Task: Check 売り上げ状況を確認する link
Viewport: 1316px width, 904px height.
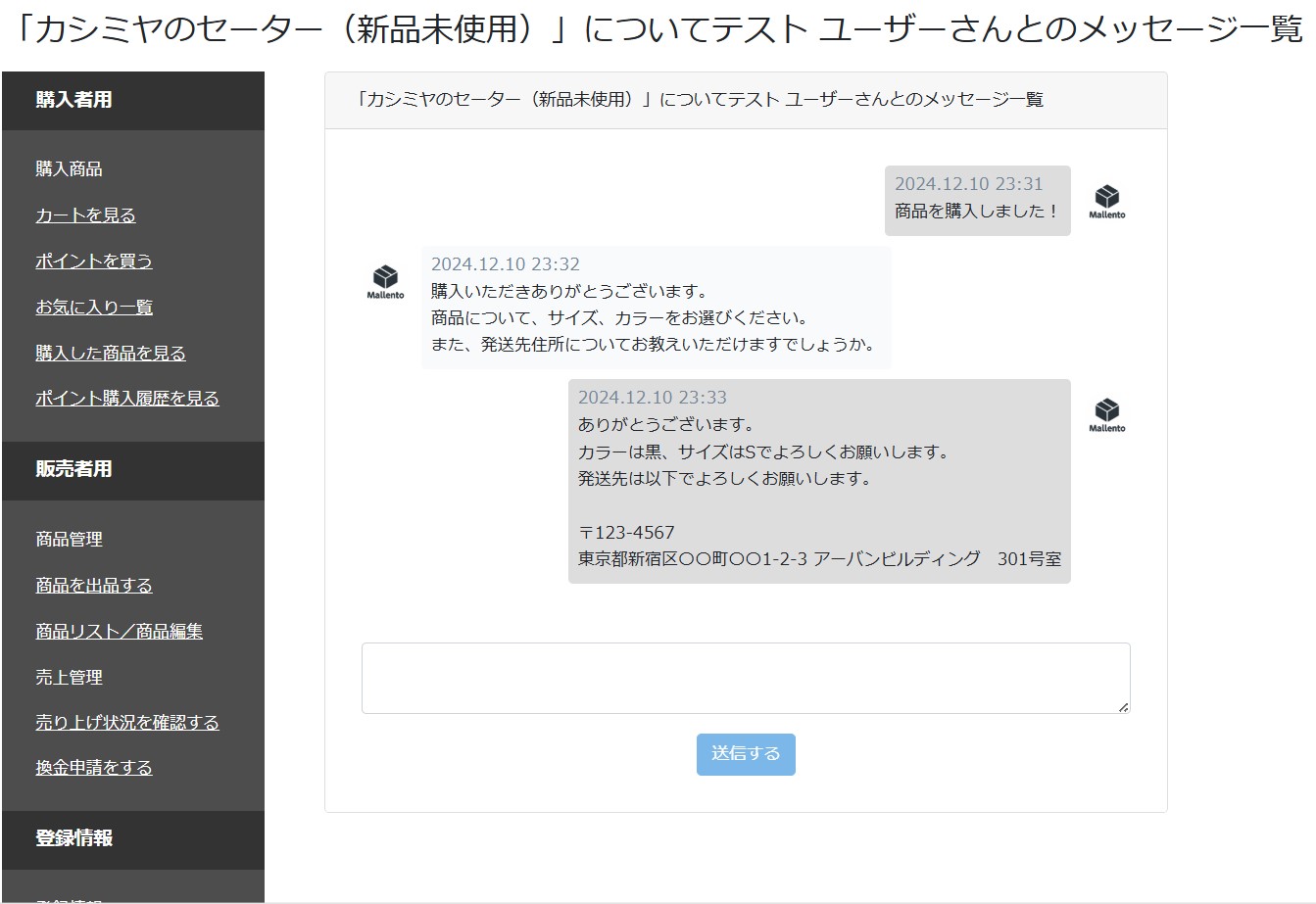Action: (127, 723)
